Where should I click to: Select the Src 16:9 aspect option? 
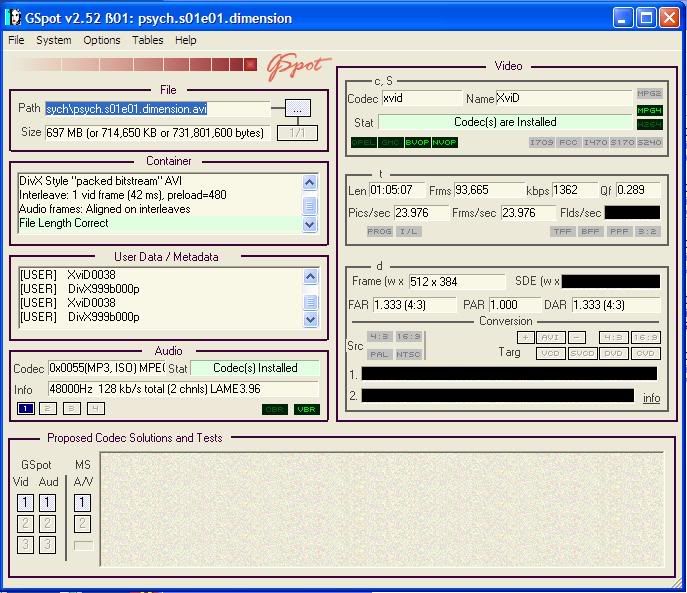(x=408, y=337)
